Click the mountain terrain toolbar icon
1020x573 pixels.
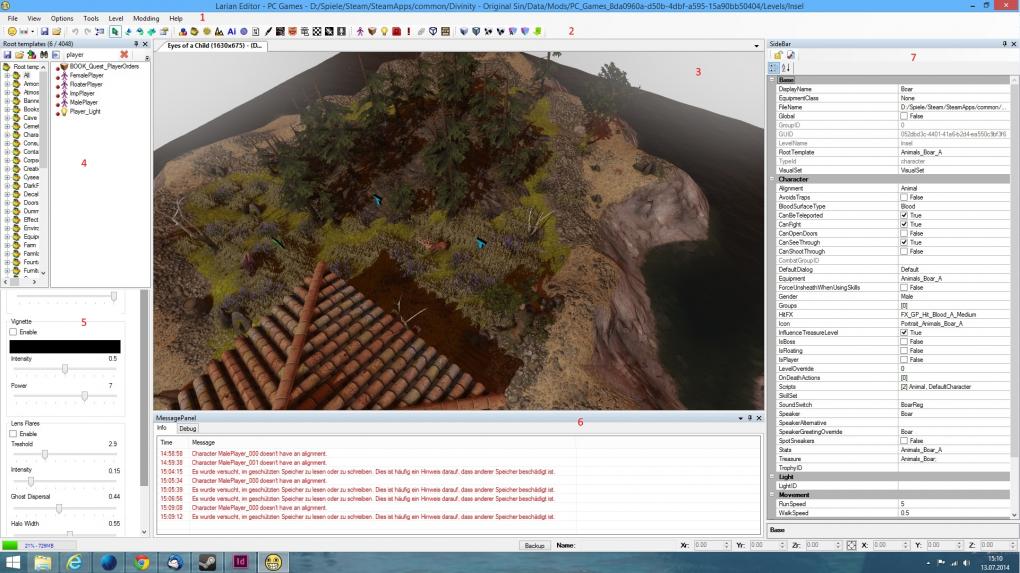(x=219, y=31)
